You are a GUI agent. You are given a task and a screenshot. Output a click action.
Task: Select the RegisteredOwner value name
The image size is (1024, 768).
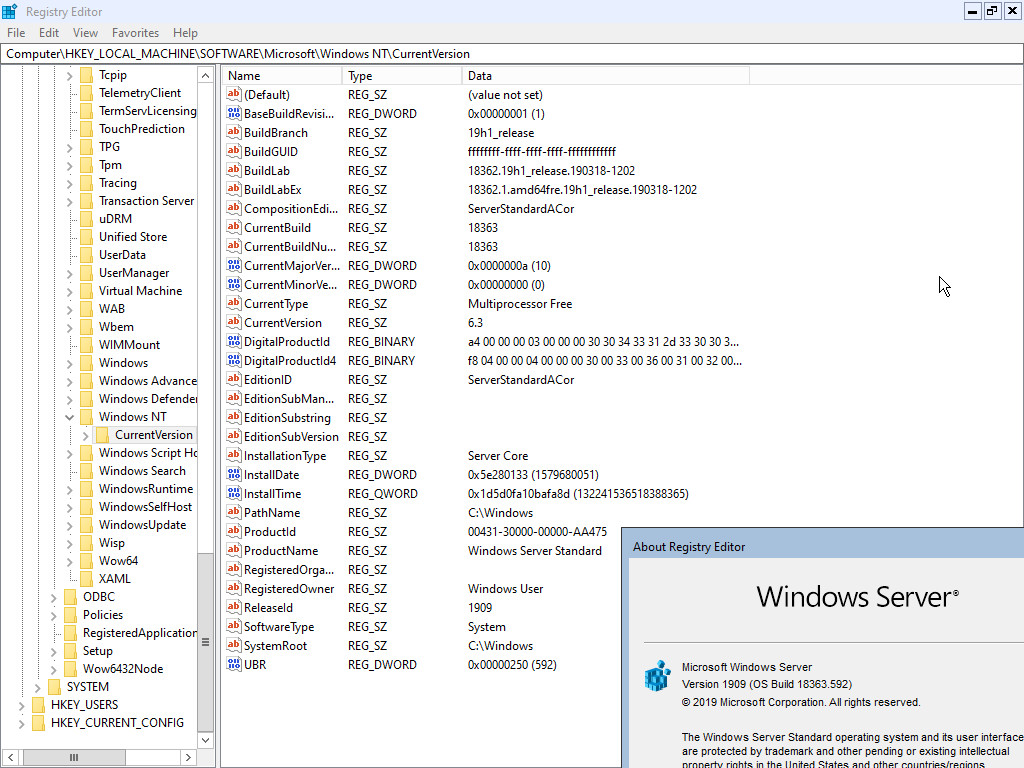coord(289,588)
